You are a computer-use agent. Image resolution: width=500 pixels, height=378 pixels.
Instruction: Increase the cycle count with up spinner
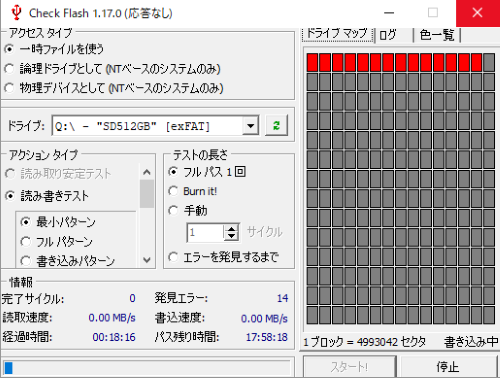coord(231,228)
